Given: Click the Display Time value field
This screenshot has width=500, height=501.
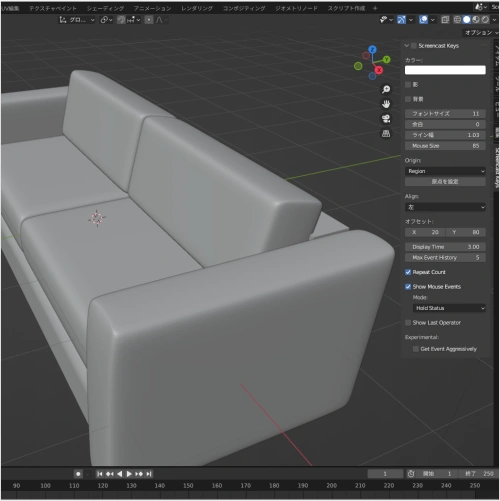Looking at the screenshot, I should pos(445,247).
